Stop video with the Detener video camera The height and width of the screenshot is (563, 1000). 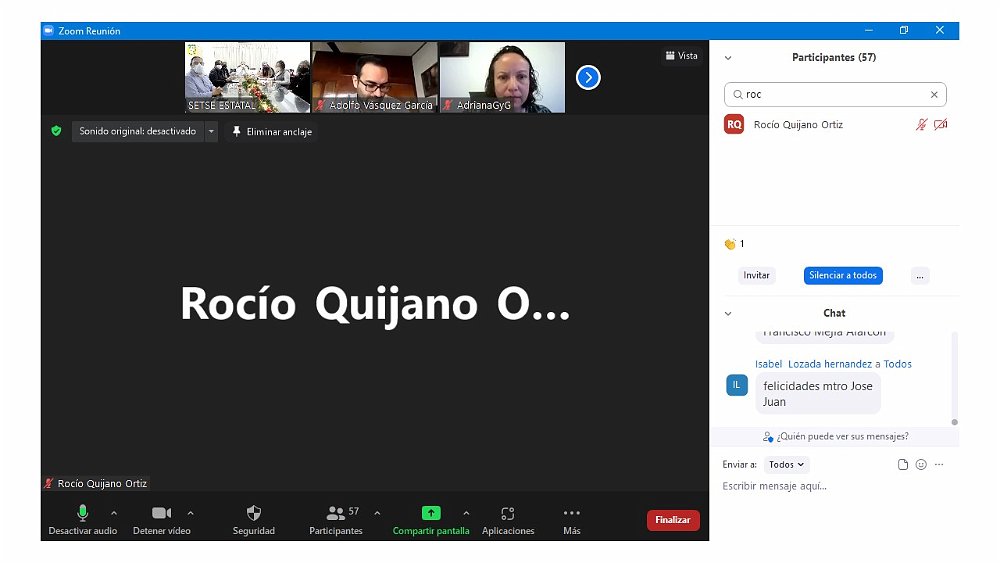[x=161, y=513]
